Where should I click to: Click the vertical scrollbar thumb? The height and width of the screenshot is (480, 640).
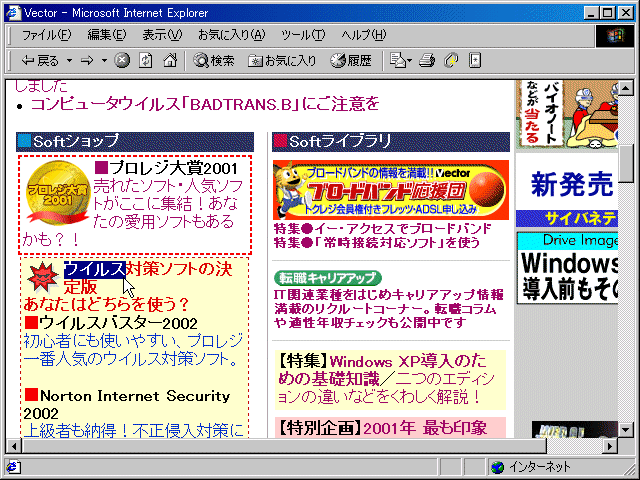click(x=626, y=164)
